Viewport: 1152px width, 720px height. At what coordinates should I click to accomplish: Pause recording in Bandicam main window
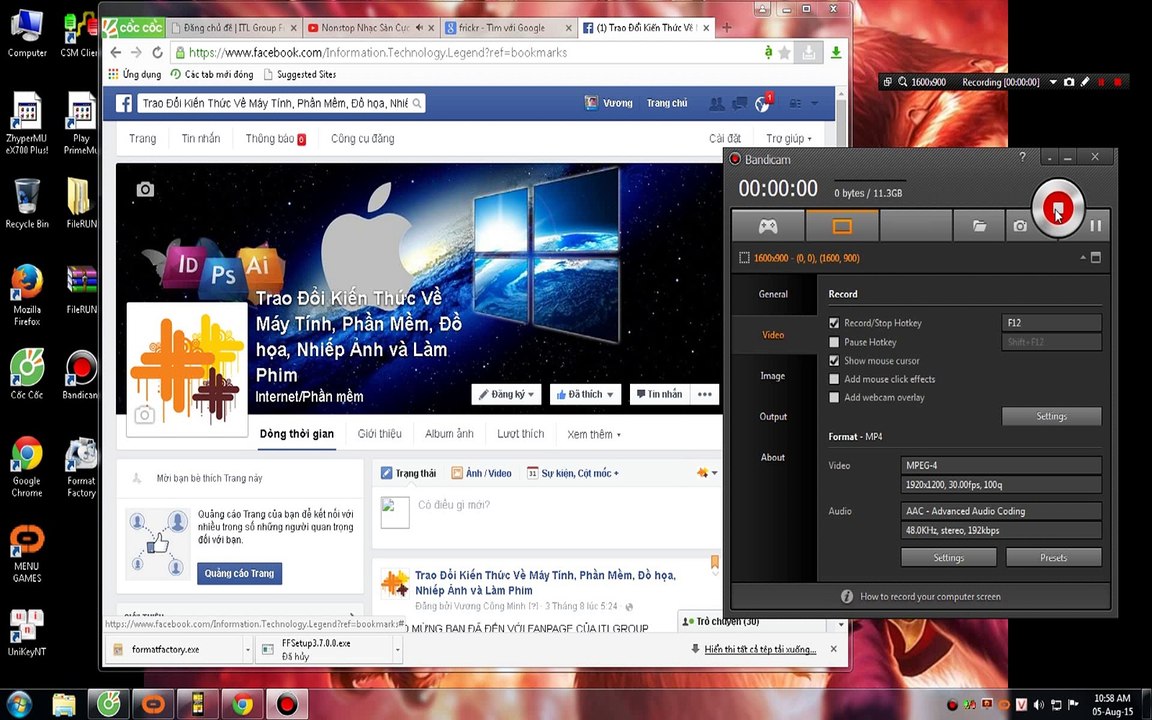(1095, 226)
